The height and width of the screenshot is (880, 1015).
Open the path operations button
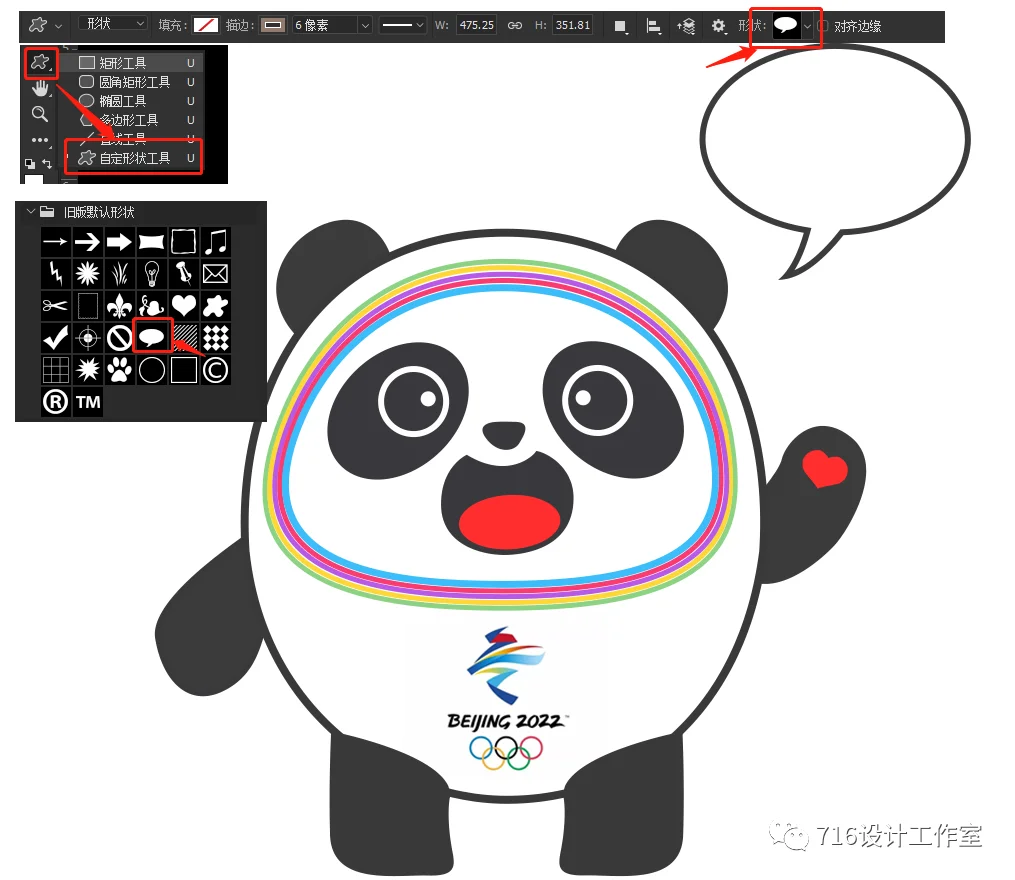tap(620, 26)
